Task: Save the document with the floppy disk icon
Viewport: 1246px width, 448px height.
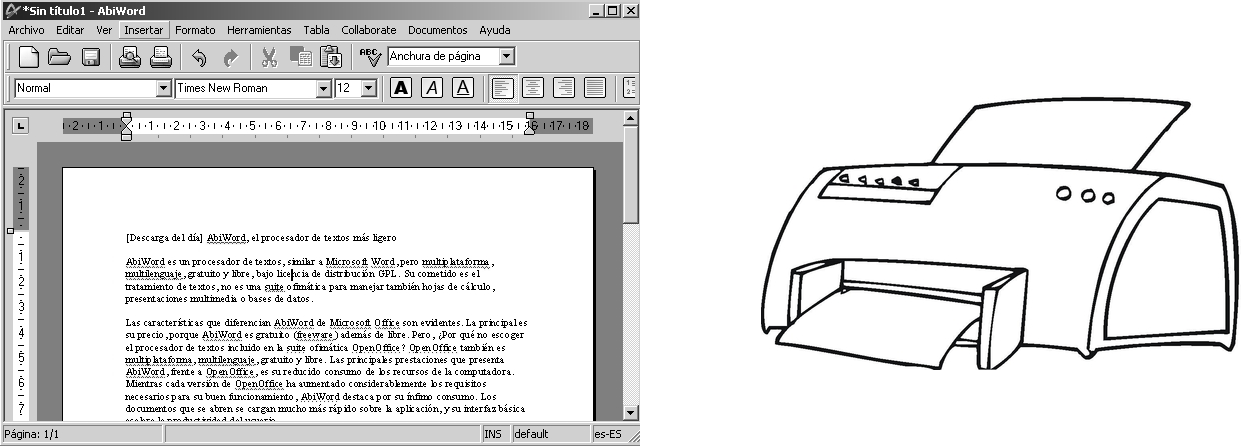Action: pos(90,57)
